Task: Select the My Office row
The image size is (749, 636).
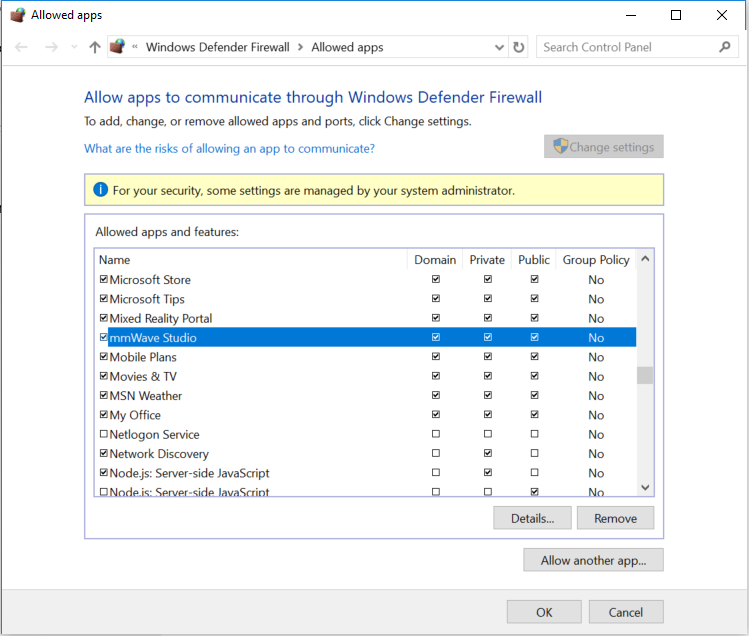Action: [365, 415]
